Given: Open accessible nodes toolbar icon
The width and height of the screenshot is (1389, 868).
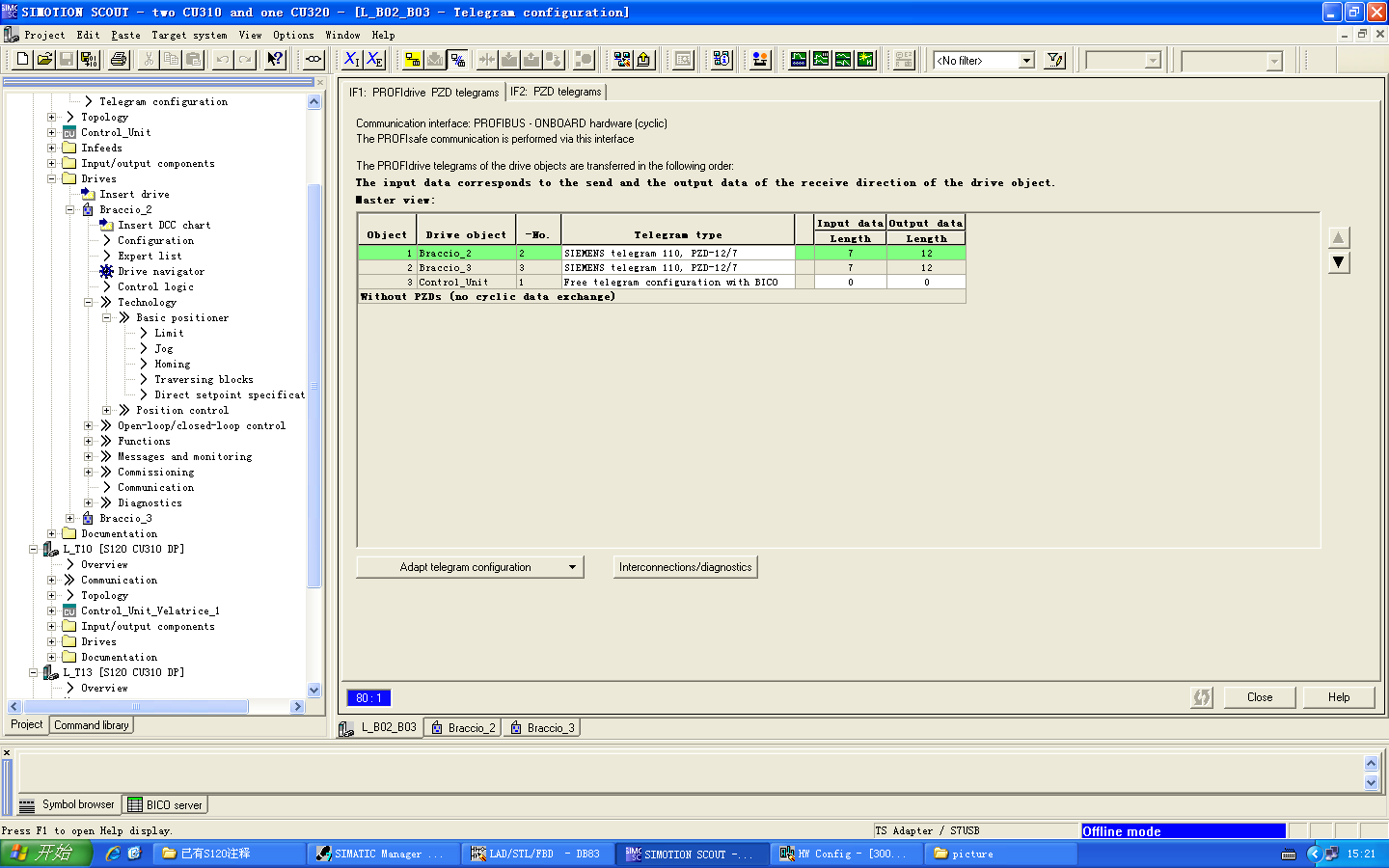Looking at the screenshot, I should [x=622, y=60].
